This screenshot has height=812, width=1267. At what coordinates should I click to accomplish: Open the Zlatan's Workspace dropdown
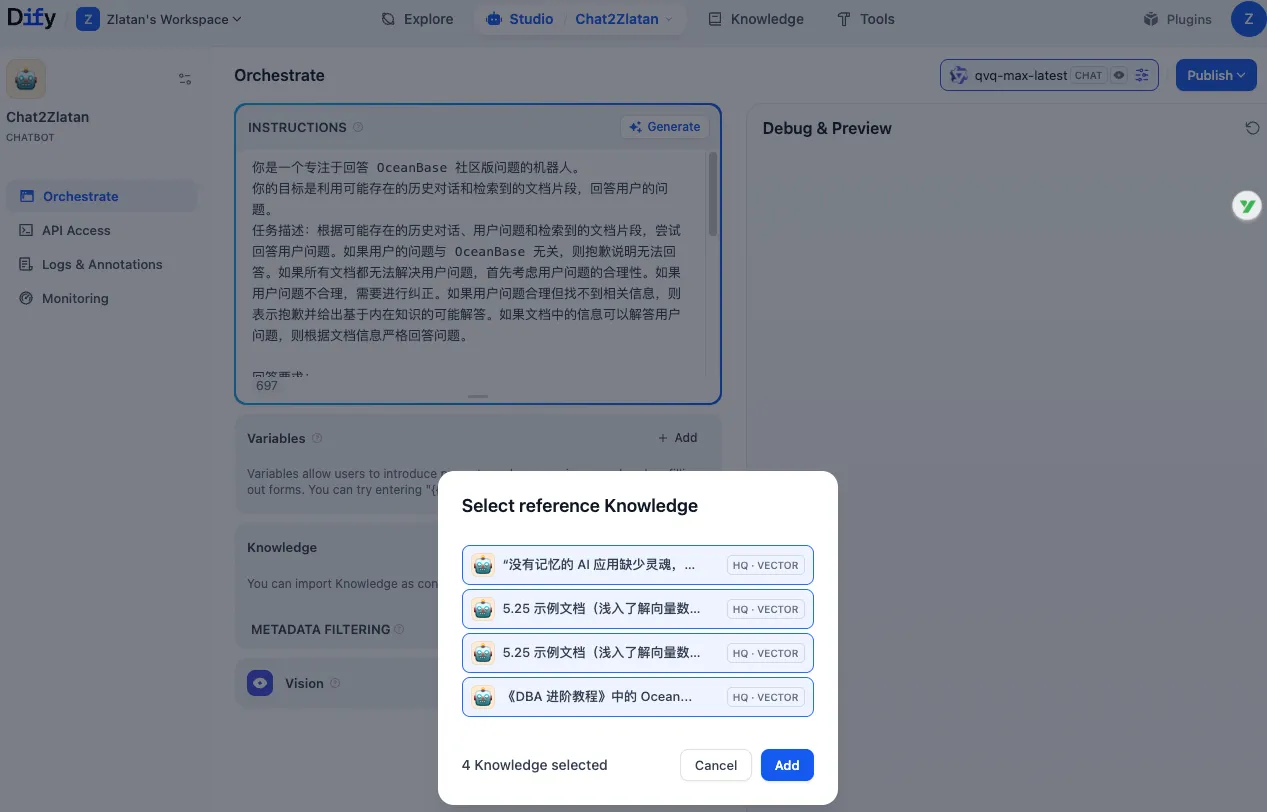[160, 18]
